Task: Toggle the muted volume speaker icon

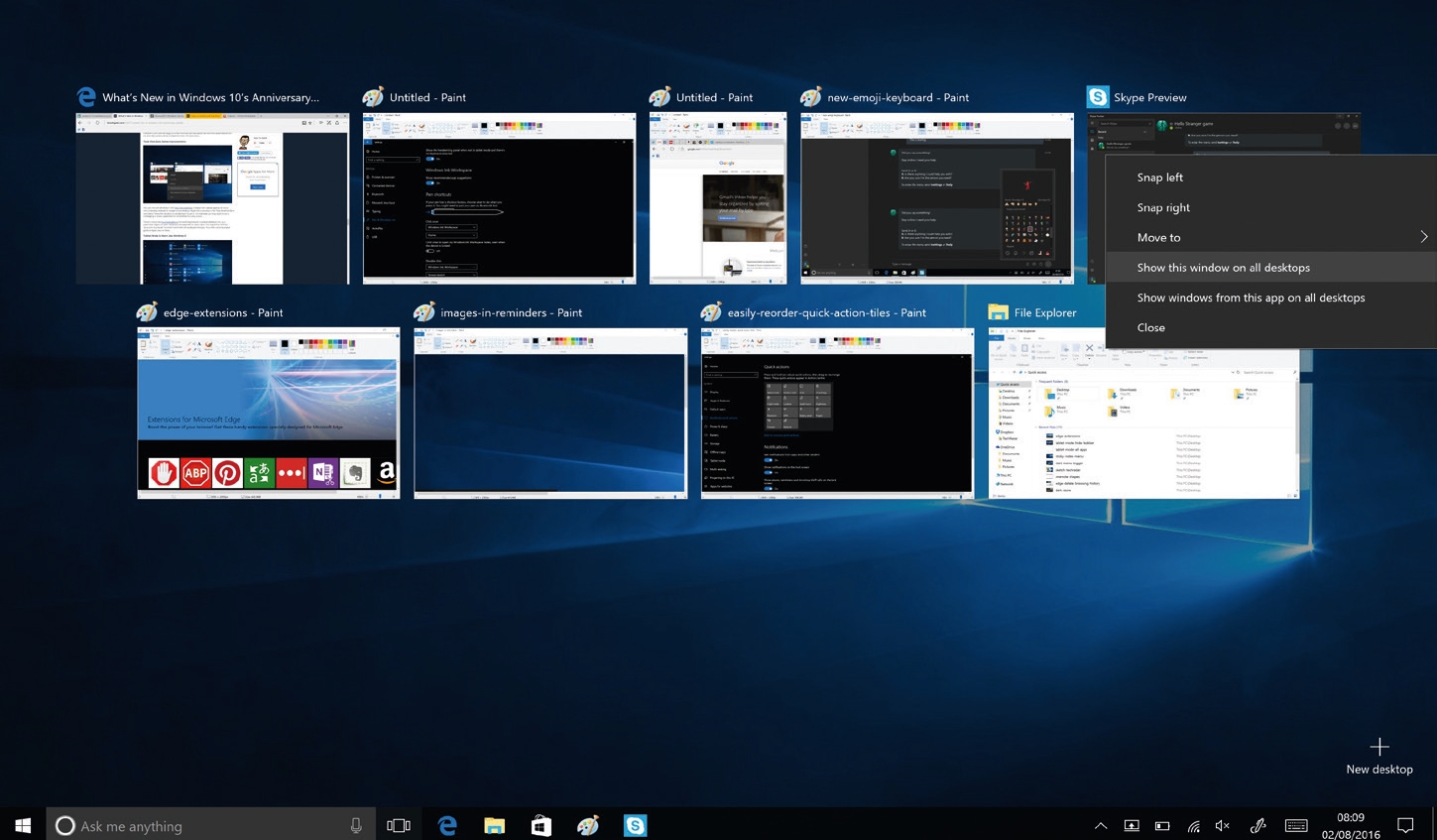Action: coord(1223,825)
